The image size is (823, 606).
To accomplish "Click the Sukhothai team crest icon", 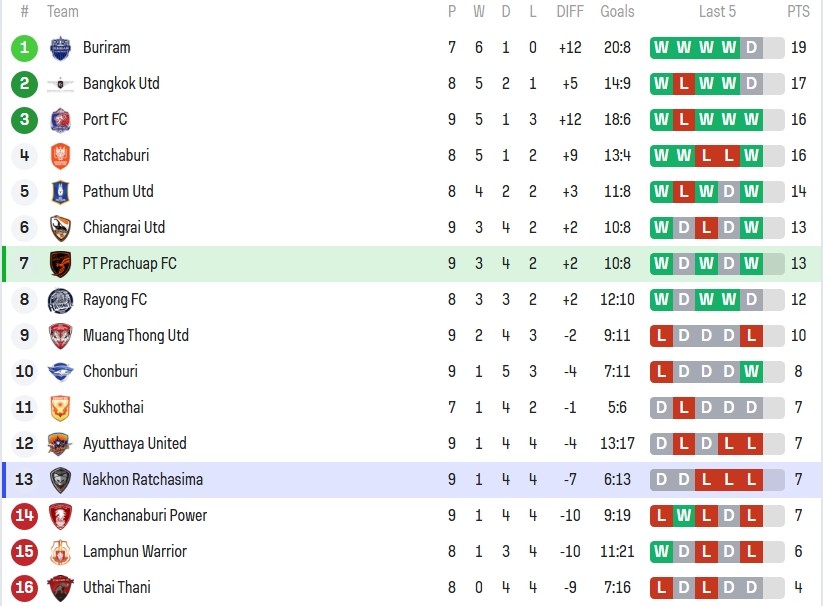I will [x=60, y=408].
